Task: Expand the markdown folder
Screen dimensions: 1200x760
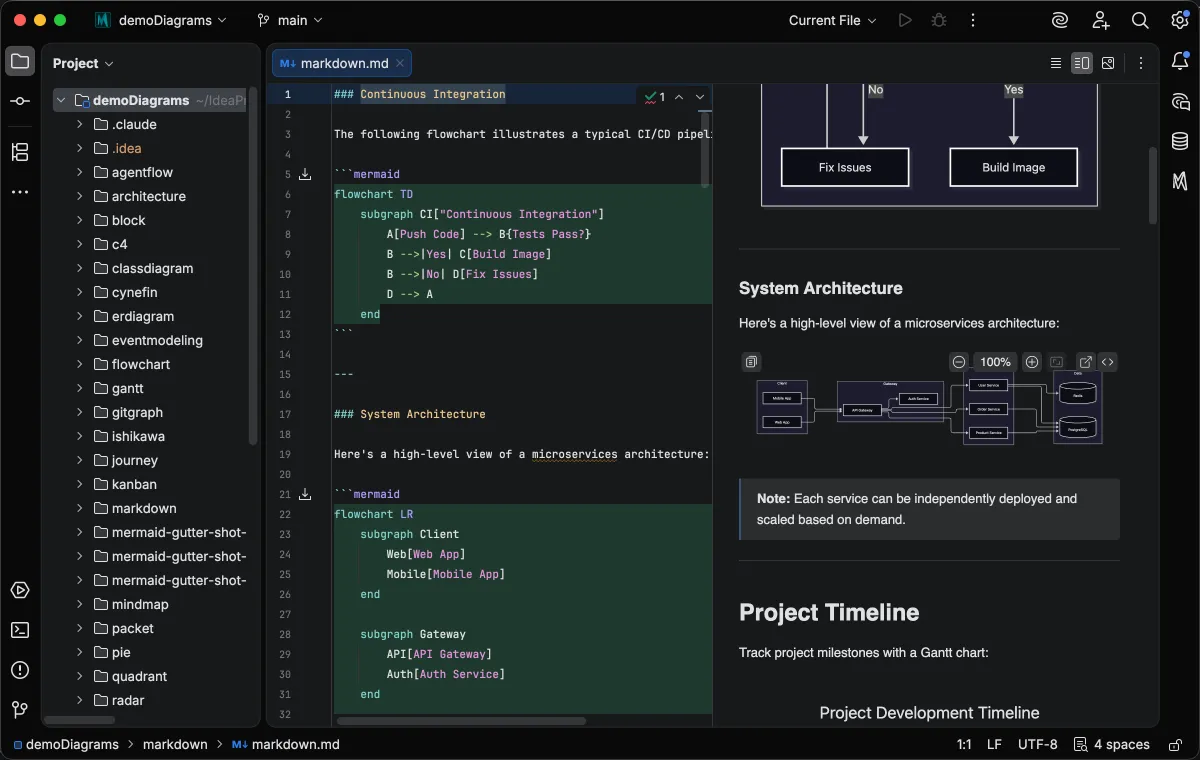Action: click(80, 508)
